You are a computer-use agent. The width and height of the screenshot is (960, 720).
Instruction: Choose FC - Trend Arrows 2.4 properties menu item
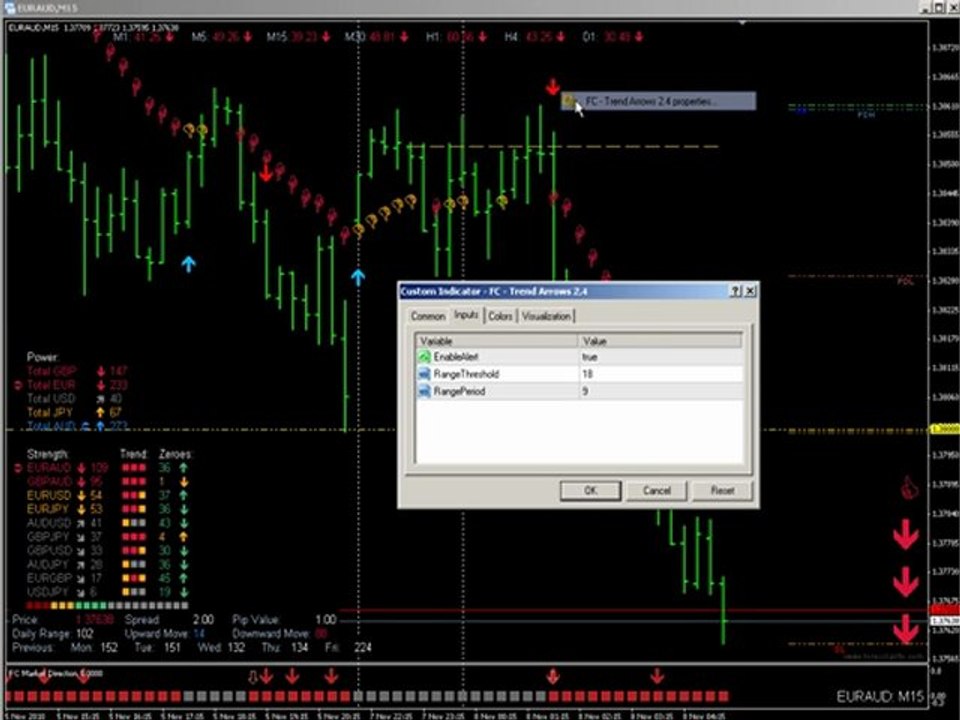659,101
